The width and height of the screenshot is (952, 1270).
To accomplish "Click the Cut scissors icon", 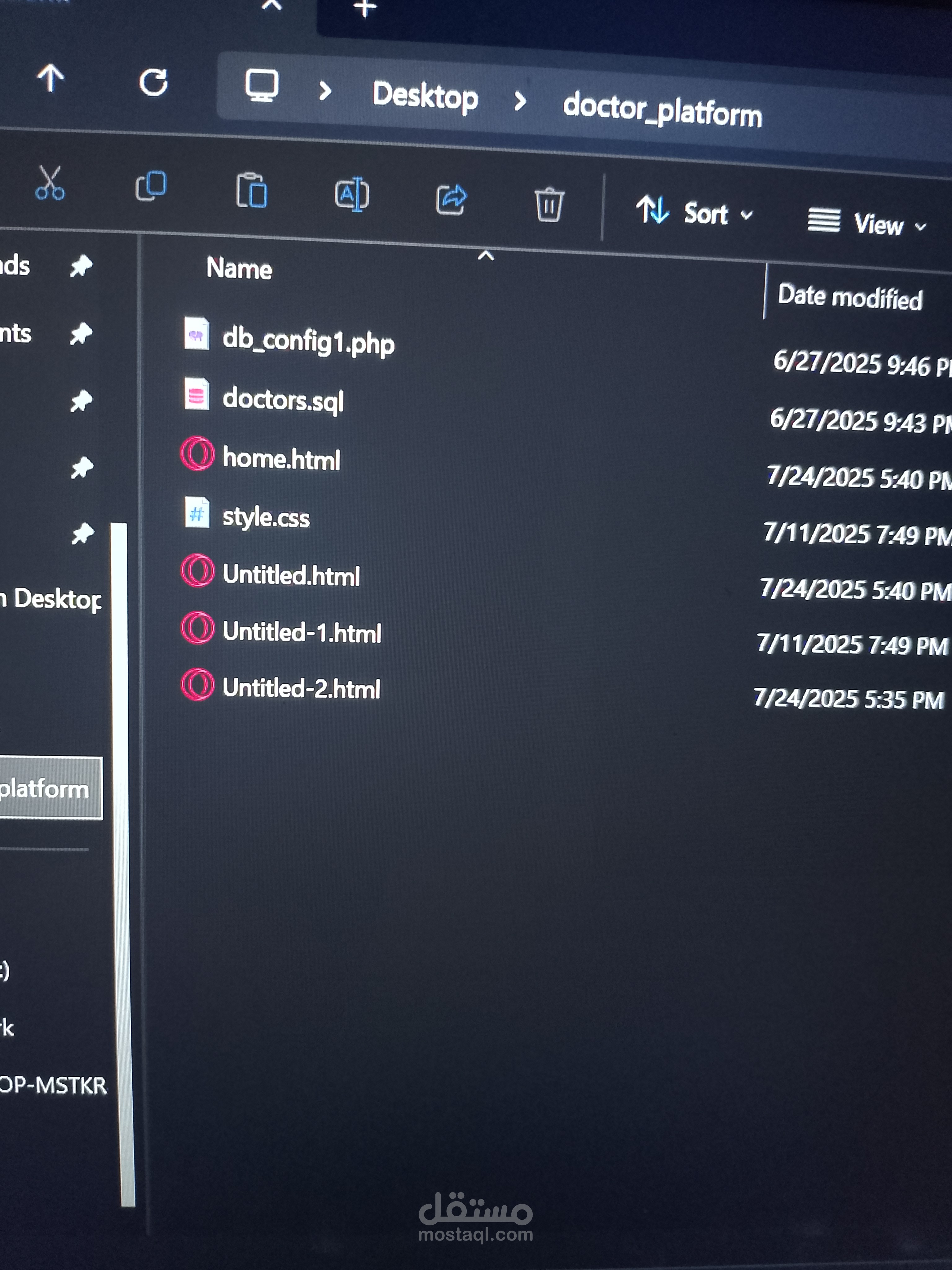I will [49, 183].
